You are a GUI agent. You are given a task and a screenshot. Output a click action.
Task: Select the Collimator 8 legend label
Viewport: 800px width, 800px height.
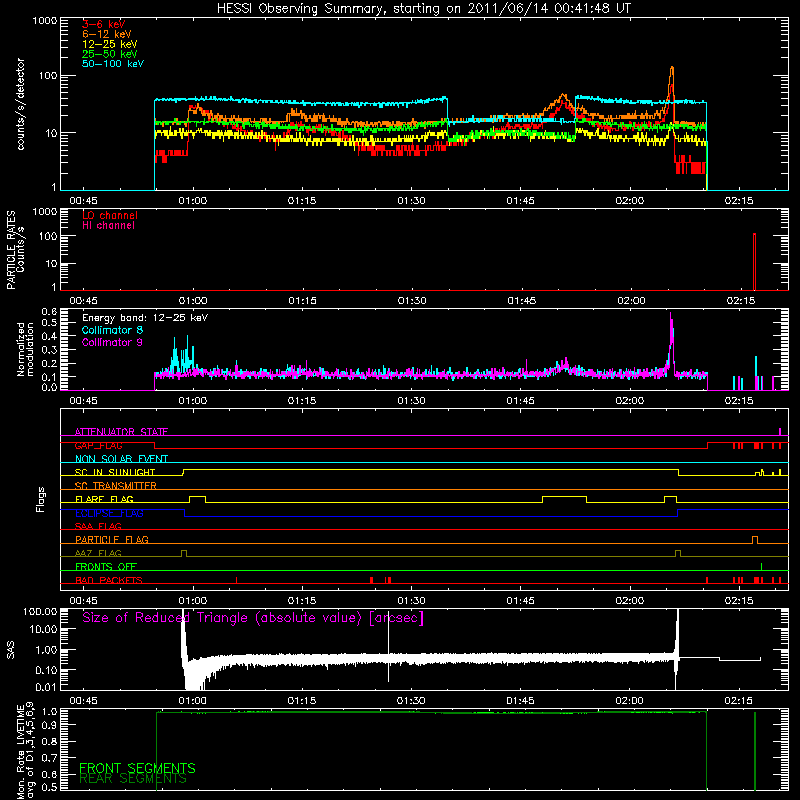[x=112, y=330]
